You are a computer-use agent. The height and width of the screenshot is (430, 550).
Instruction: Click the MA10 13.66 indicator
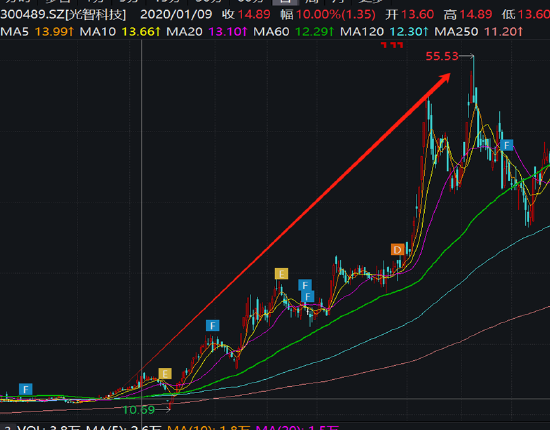coord(120,32)
